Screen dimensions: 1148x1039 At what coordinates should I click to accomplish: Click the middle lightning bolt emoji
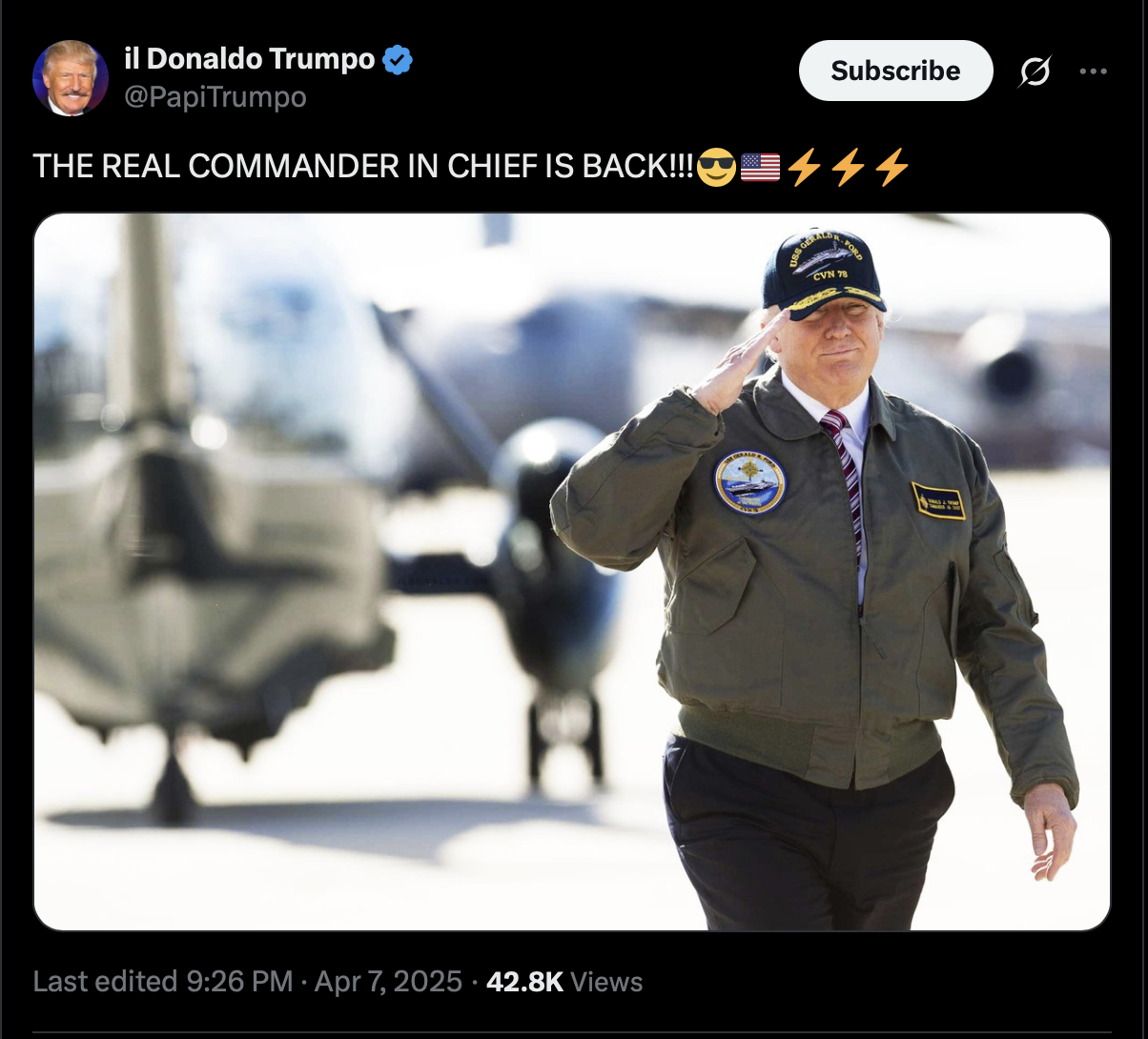click(849, 167)
